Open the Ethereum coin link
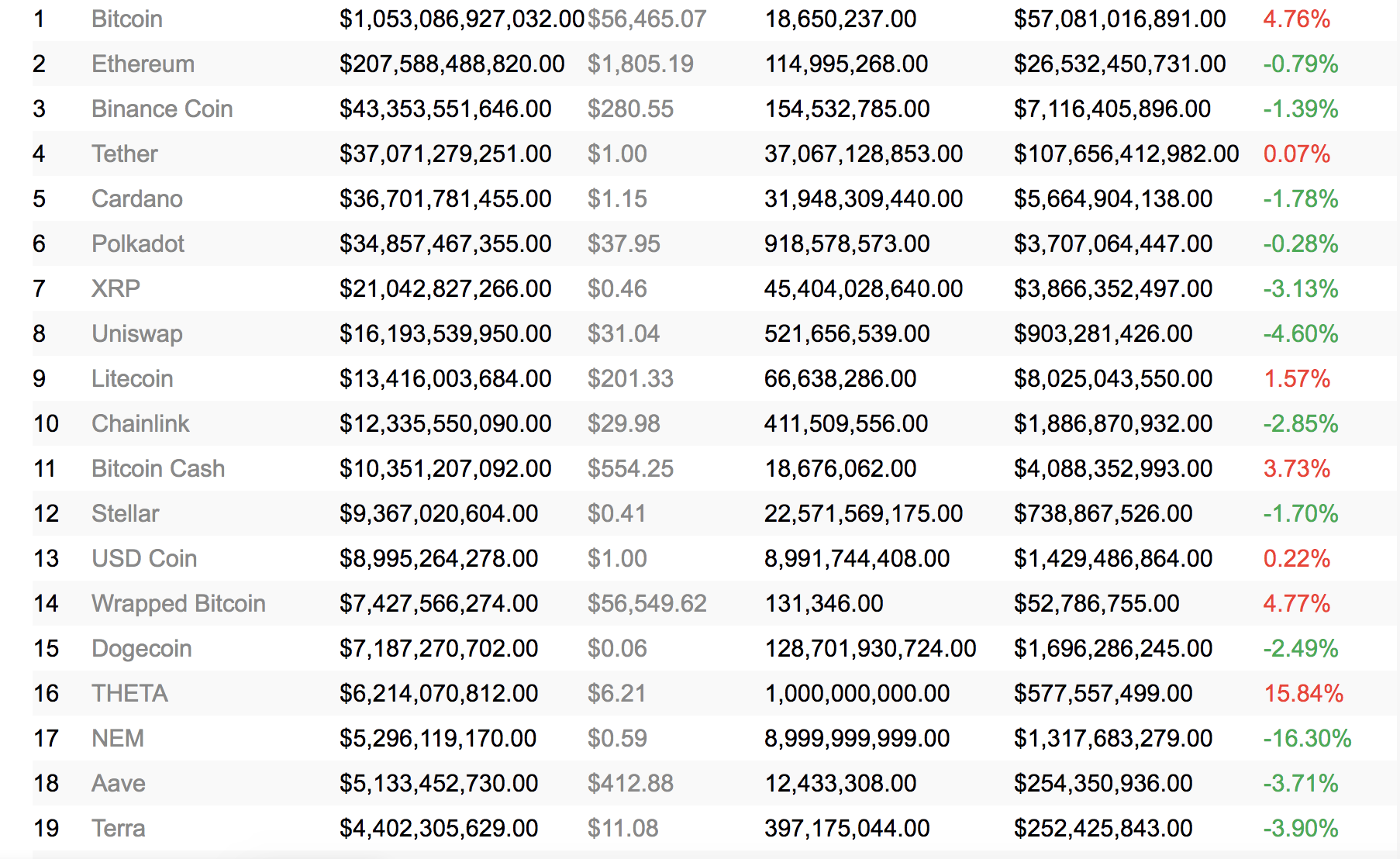Screen dimensions: 1400x859 click(143, 64)
